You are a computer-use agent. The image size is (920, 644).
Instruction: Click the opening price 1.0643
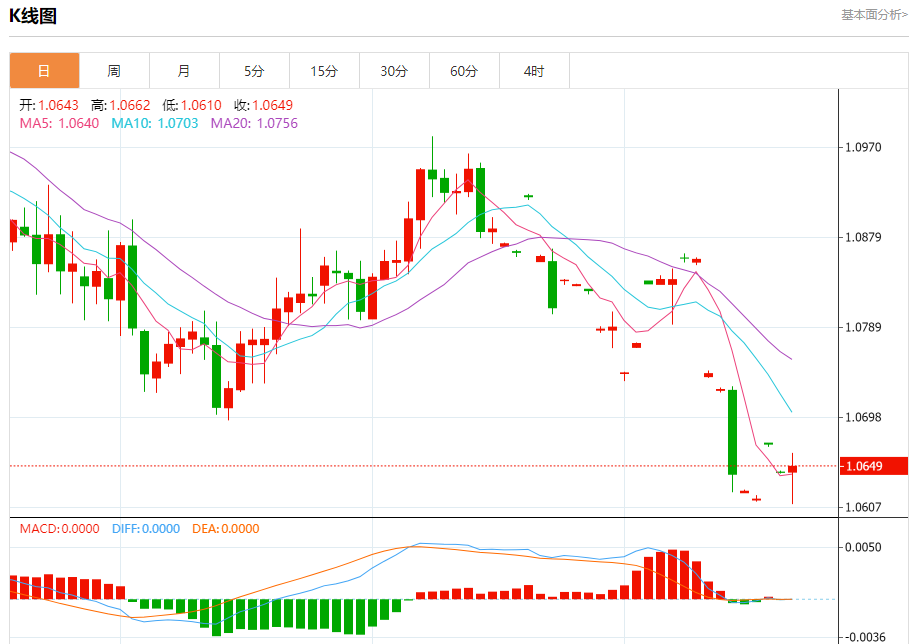point(59,105)
